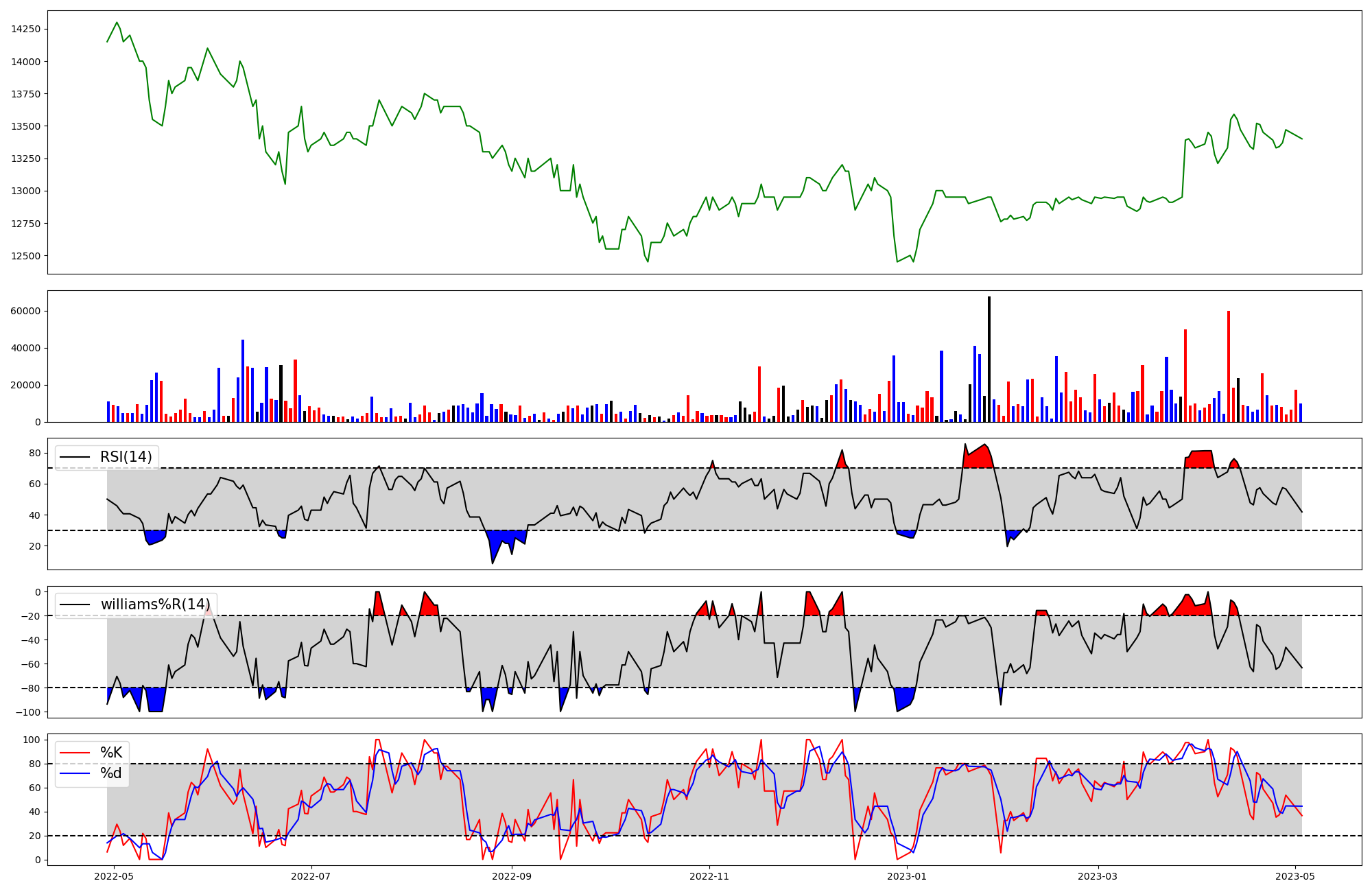The image size is (1372, 892).
Task: Select the %d legend entry text
Action: click(x=111, y=773)
